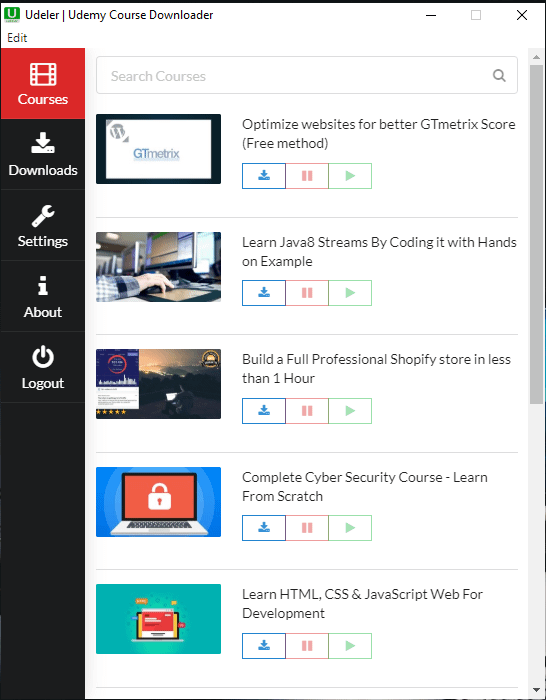Click the Shopify store course thumbnail
Screen dimensions: 546x700
coord(158,384)
